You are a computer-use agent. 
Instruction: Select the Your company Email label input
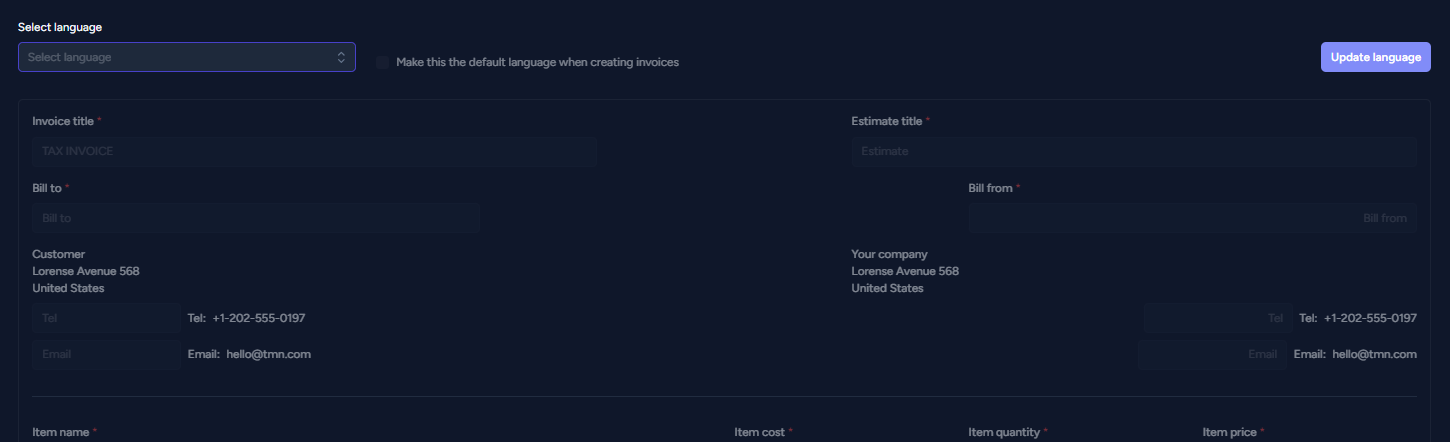point(1212,354)
